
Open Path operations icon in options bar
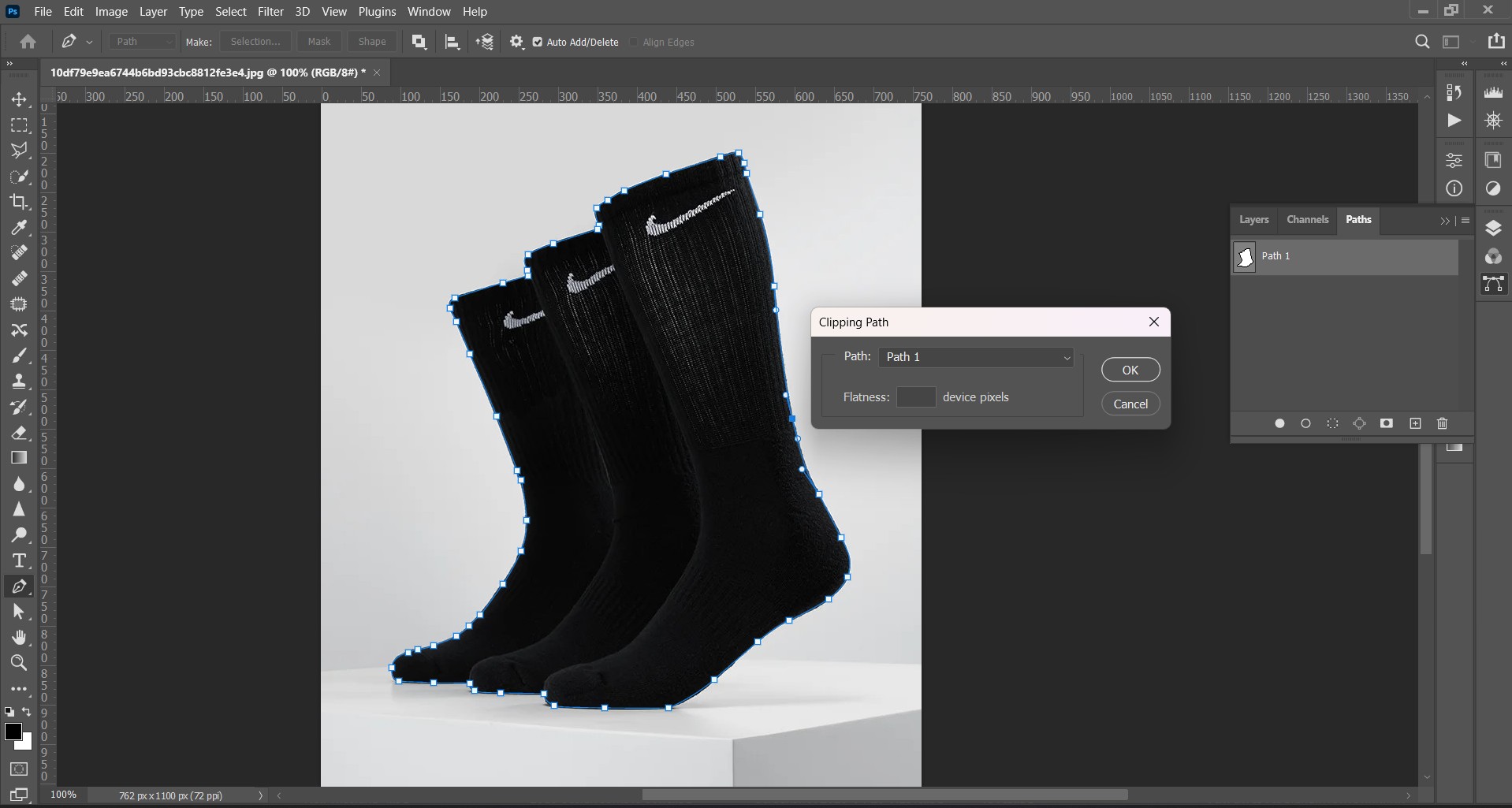coord(419,42)
